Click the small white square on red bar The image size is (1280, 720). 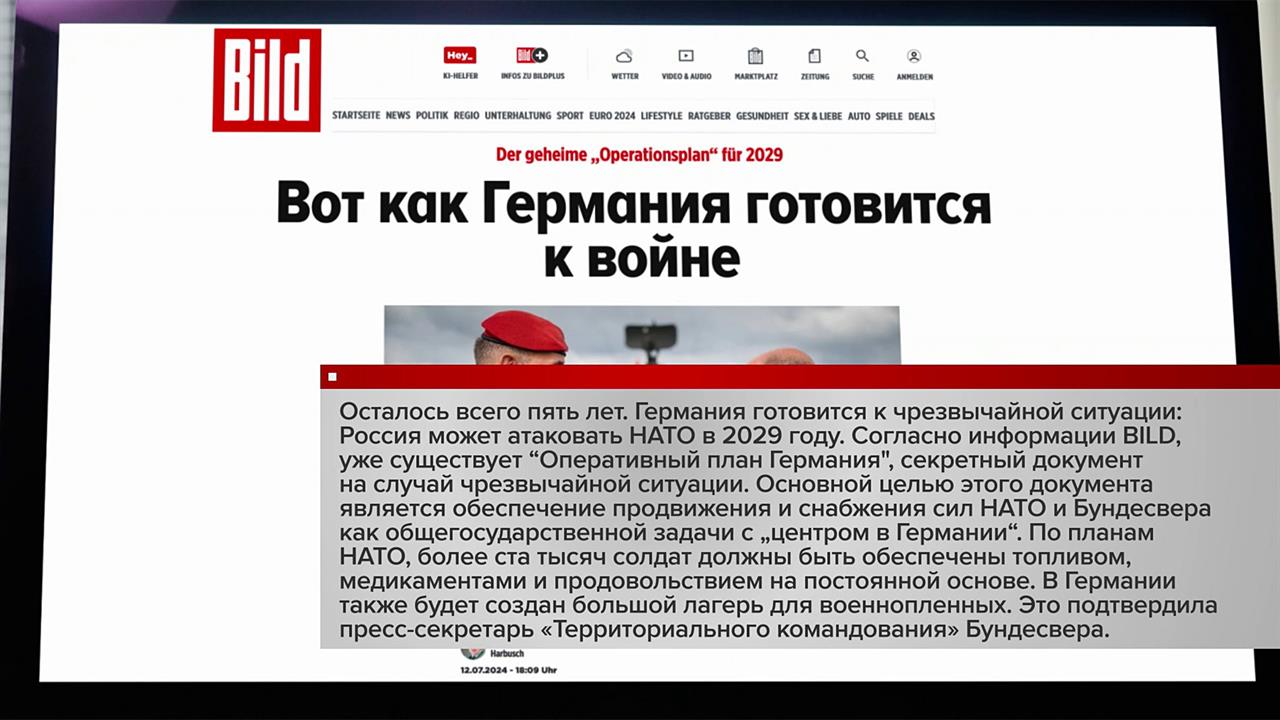click(x=332, y=377)
